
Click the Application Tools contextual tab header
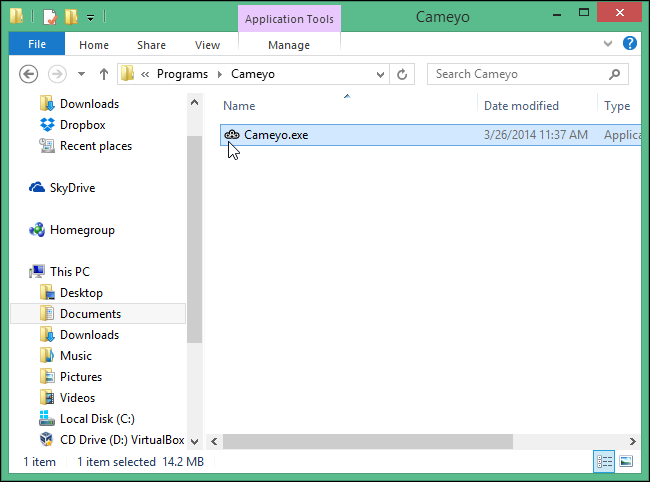tap(289, 19)
